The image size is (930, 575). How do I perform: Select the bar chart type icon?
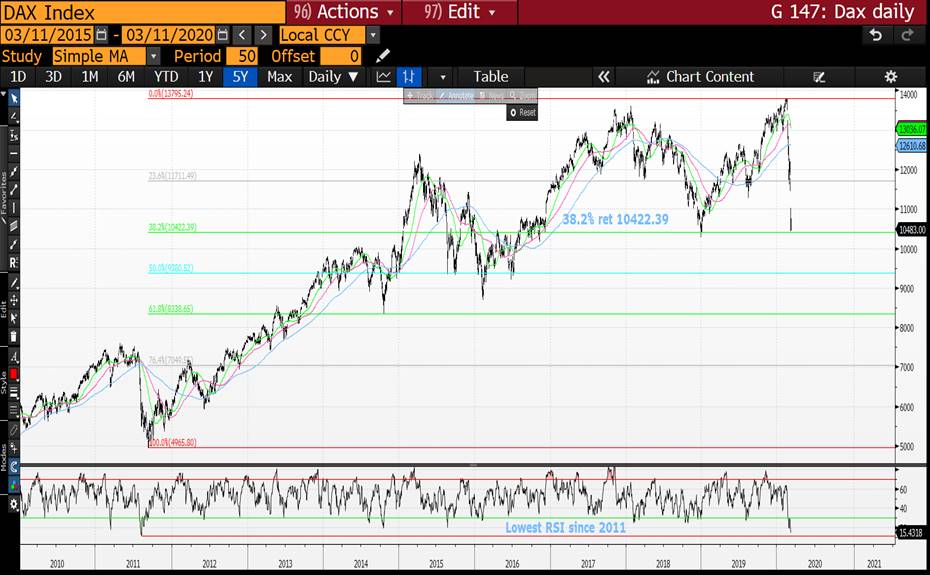pos(409,77)
